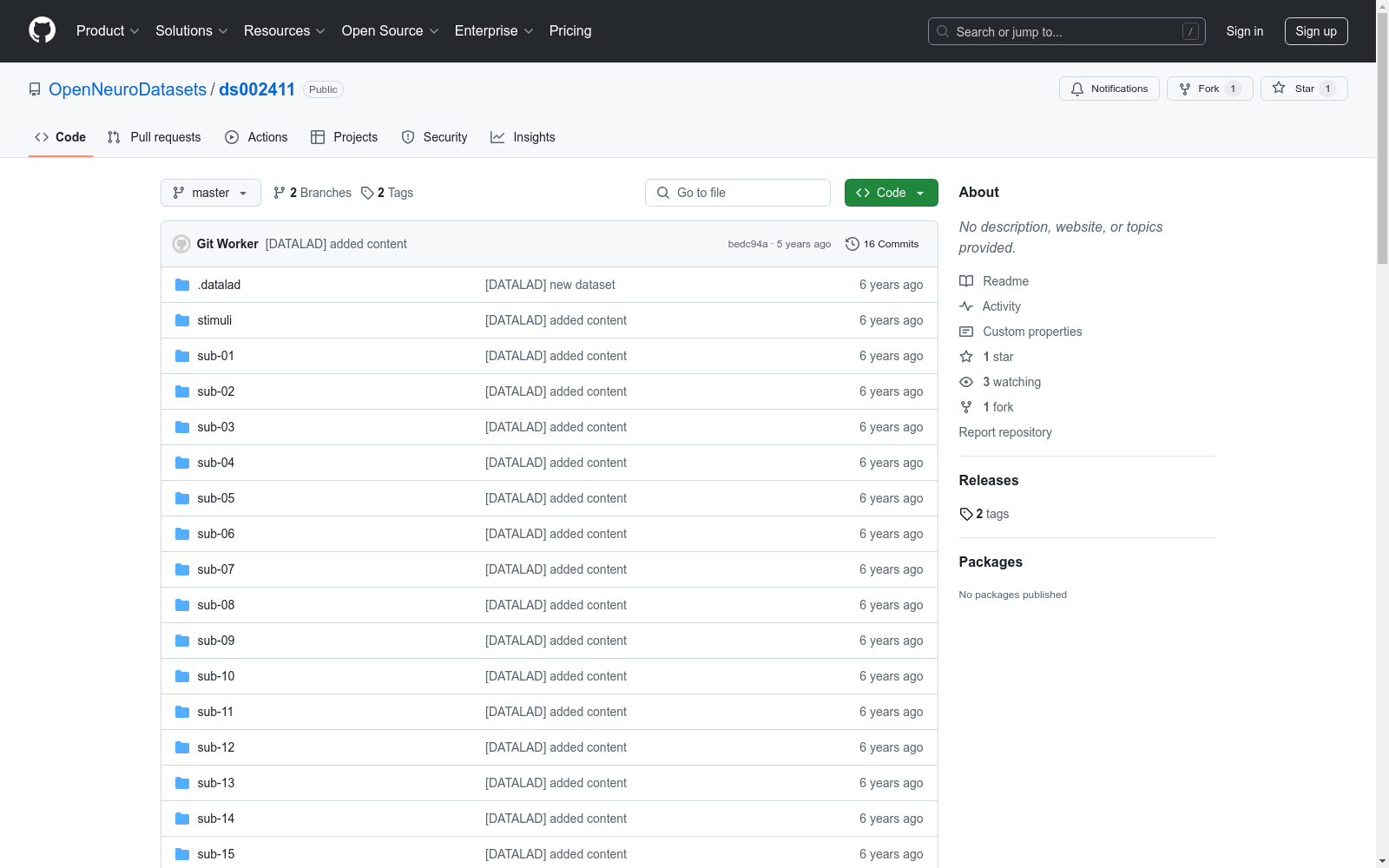Click the Notifications button
The image size is (1389, 868).
click(x=1109, y=89)
